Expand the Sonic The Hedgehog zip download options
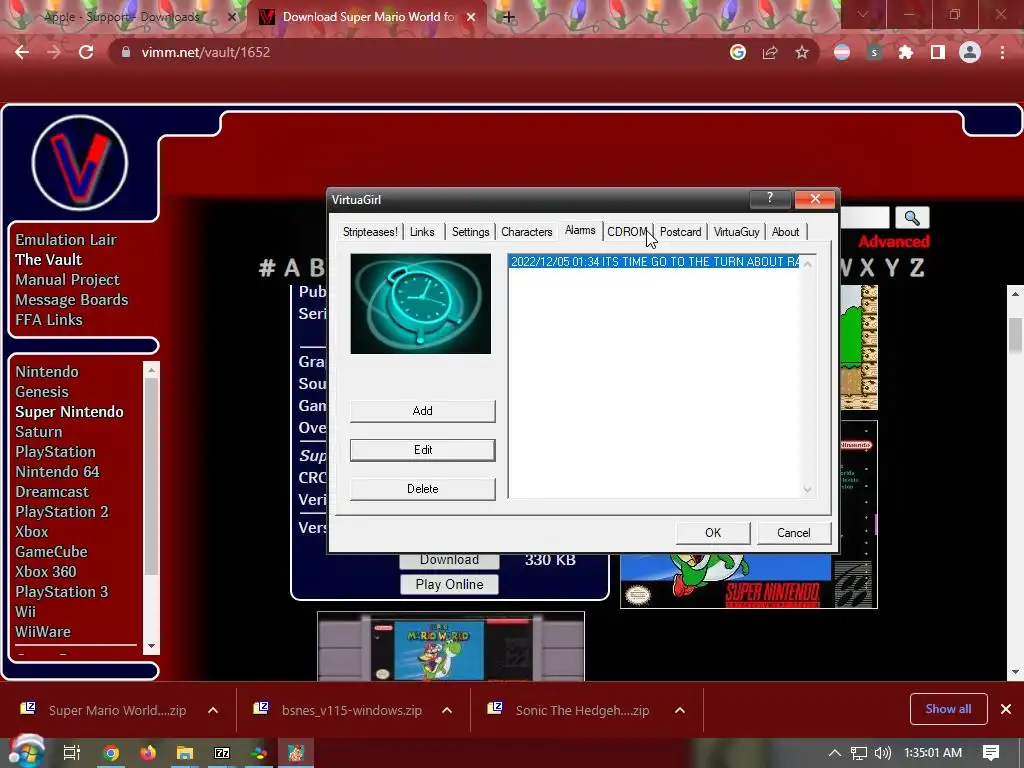The height and width of the screenshot is (768, 1024). (x=680, y=710)
